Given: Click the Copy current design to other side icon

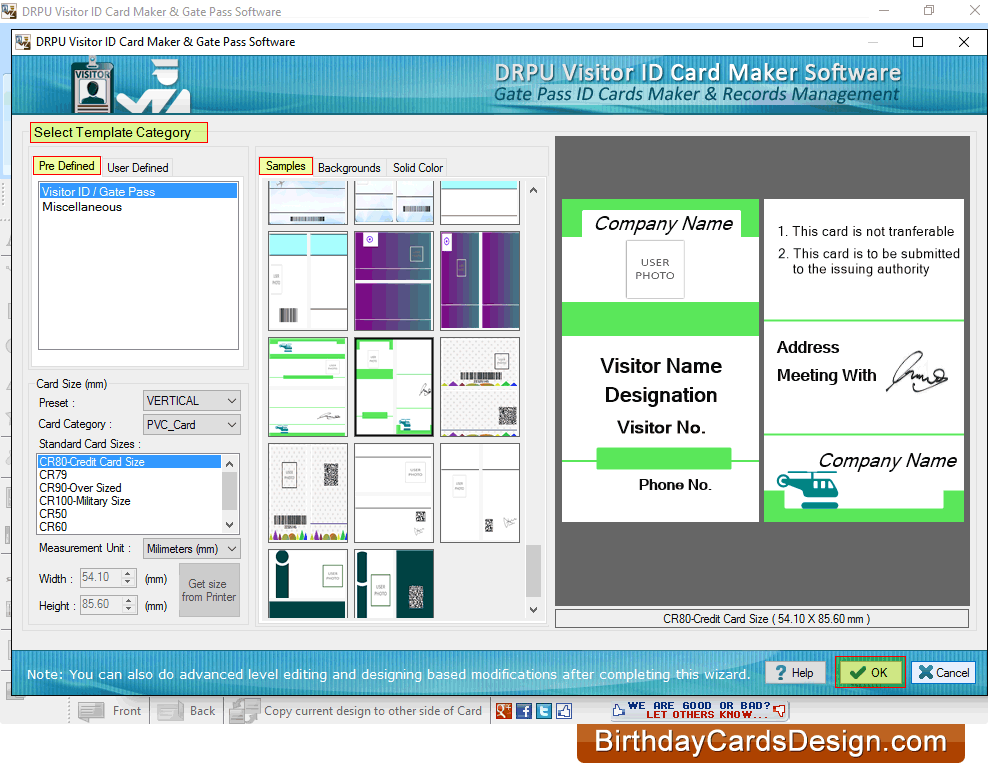Looking at the screenshot, I should click(x=244, y=711).
